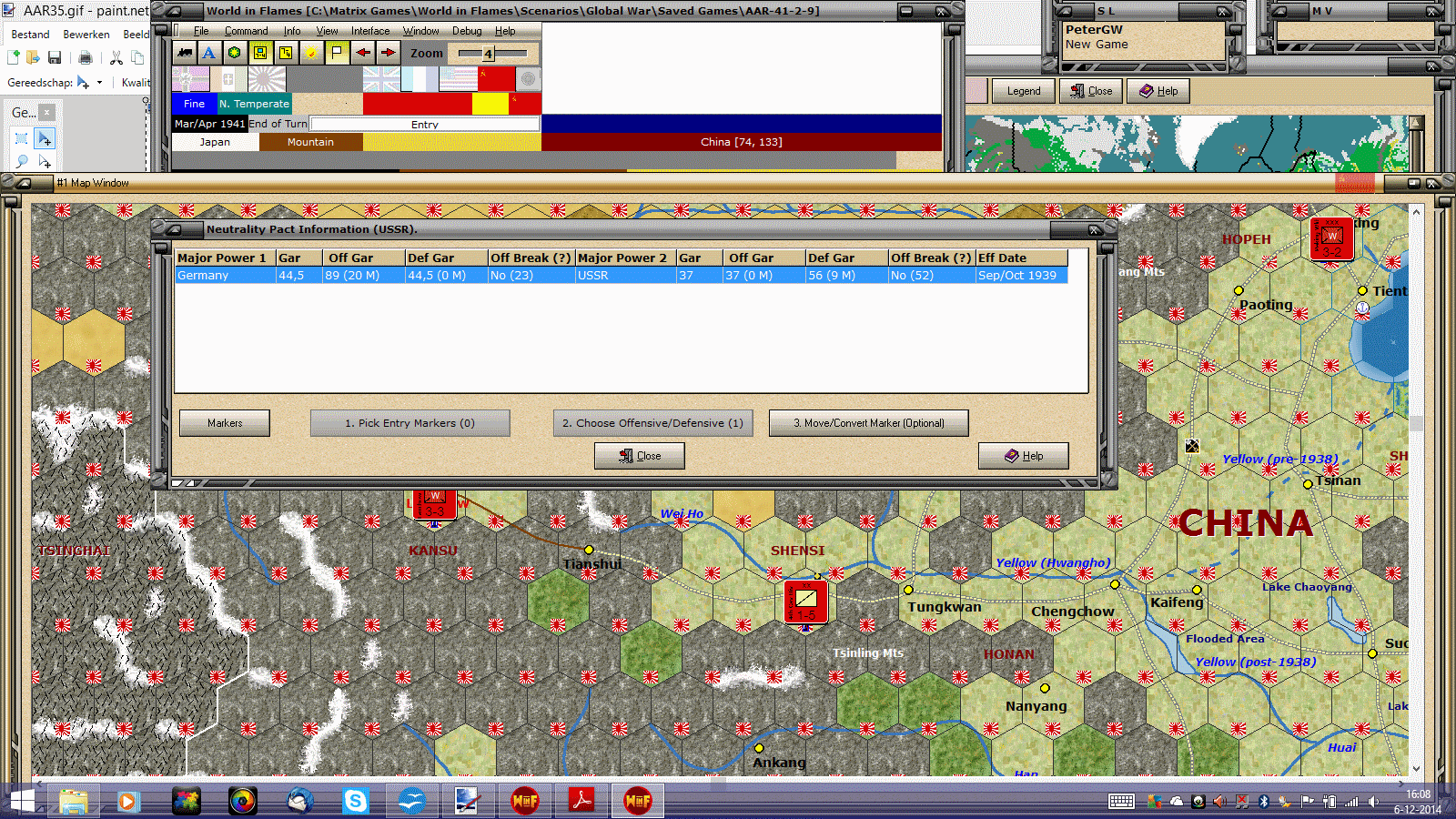
Task: Open File Explorer from the taskbar
Action: tap(73, 801)
